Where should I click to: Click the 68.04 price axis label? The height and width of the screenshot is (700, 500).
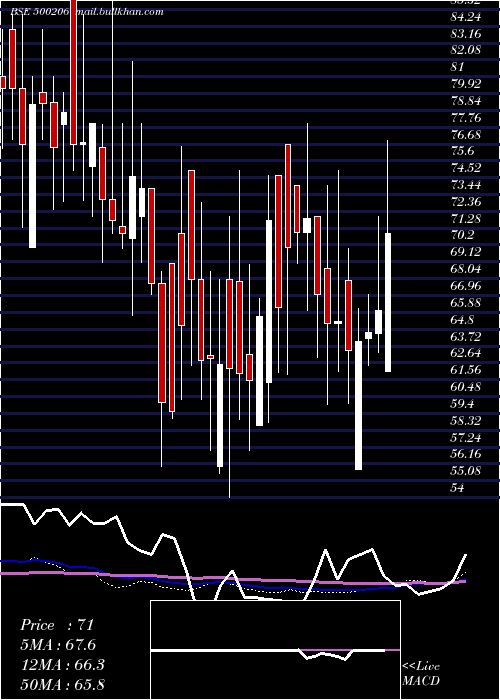(x=466, y=269)
